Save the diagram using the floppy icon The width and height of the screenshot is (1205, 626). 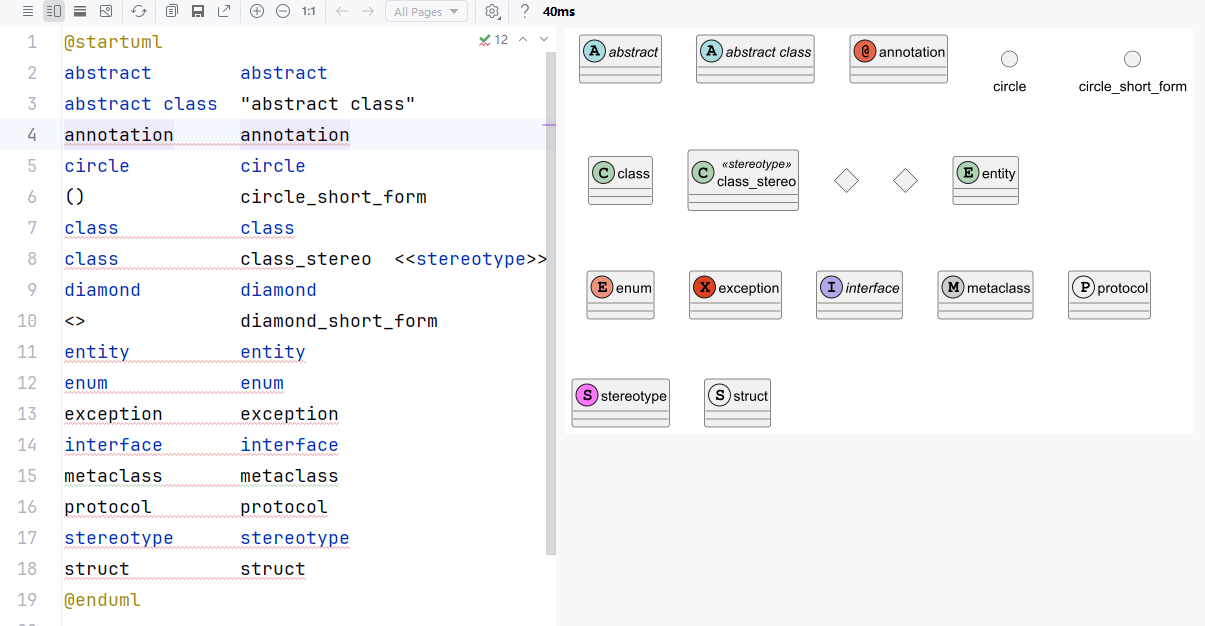tap(198, 11)
